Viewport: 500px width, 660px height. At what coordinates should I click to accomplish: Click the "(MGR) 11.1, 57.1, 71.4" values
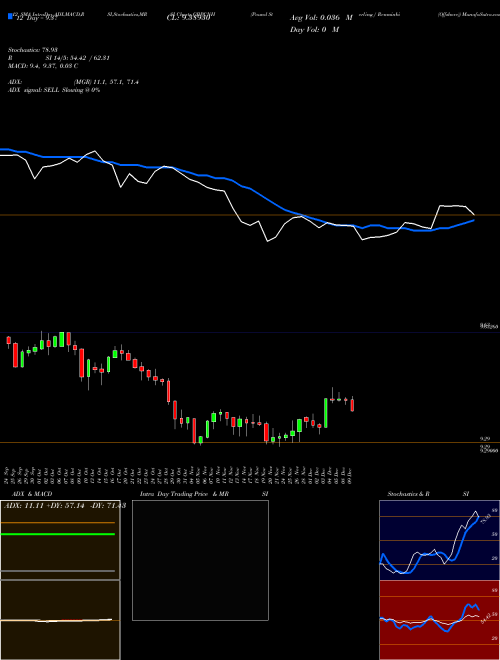pos(106,82)
